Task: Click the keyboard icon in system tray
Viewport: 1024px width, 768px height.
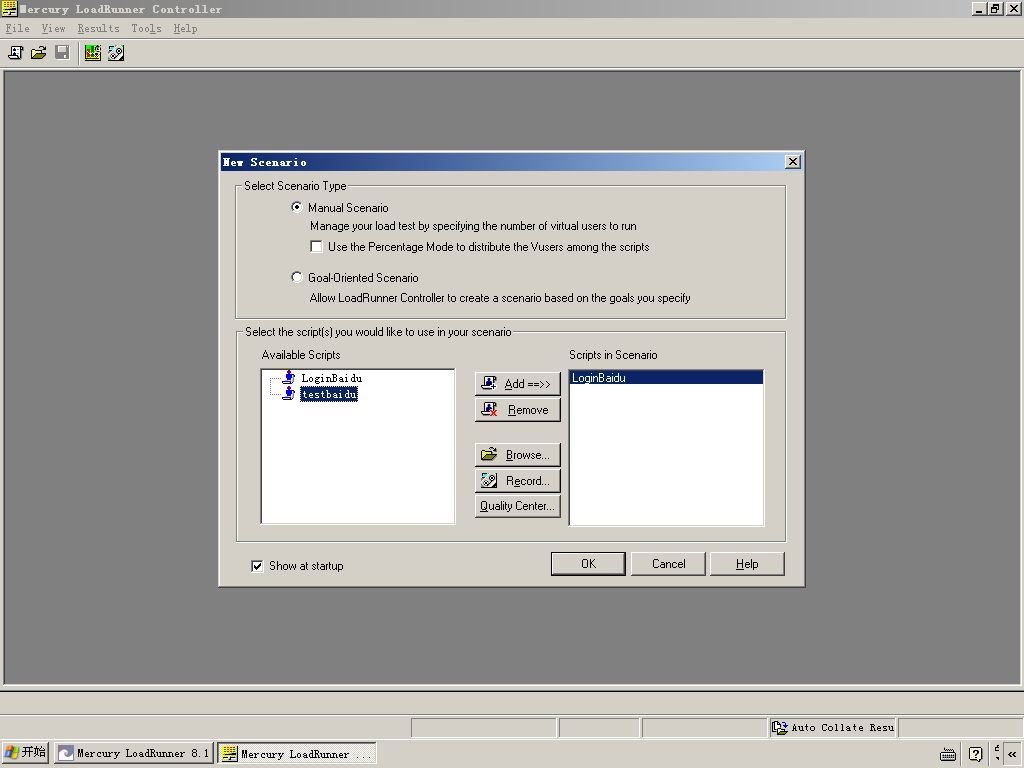Action: (x=948, y=754)
